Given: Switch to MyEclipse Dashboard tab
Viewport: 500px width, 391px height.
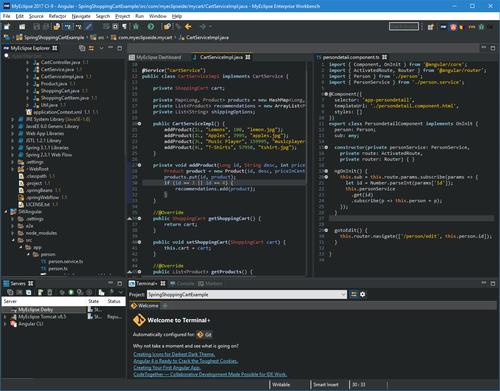Looking at the screenshot, I should [x=155, y=57].
